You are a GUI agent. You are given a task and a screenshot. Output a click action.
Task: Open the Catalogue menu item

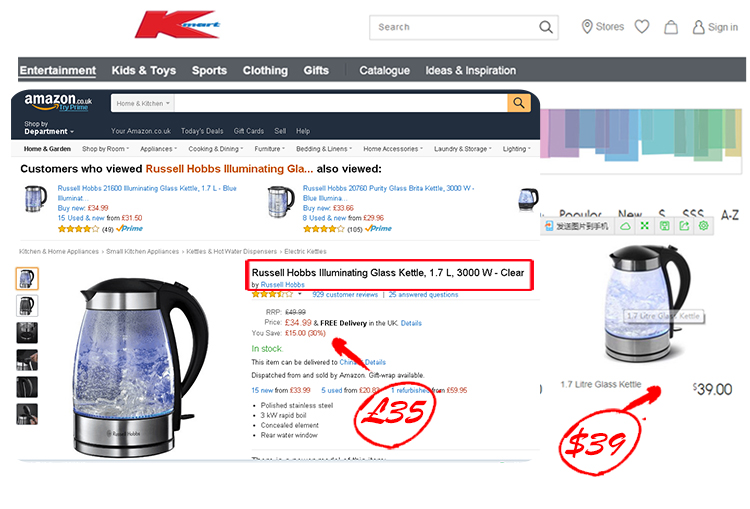[x=385, y=70]
